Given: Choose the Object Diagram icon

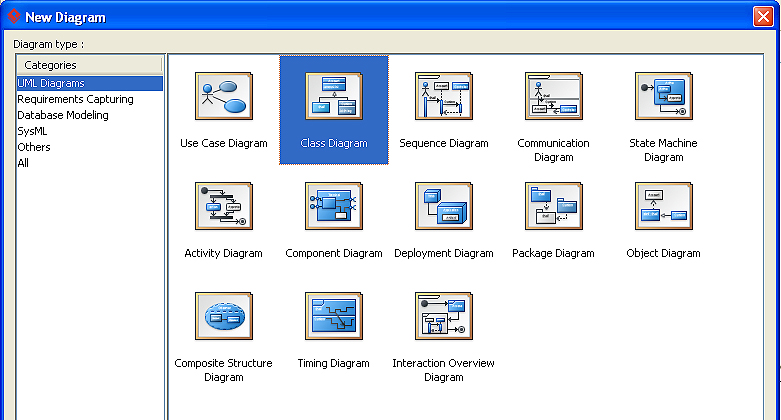Looking at the screenshot, I should pos(663,207).
